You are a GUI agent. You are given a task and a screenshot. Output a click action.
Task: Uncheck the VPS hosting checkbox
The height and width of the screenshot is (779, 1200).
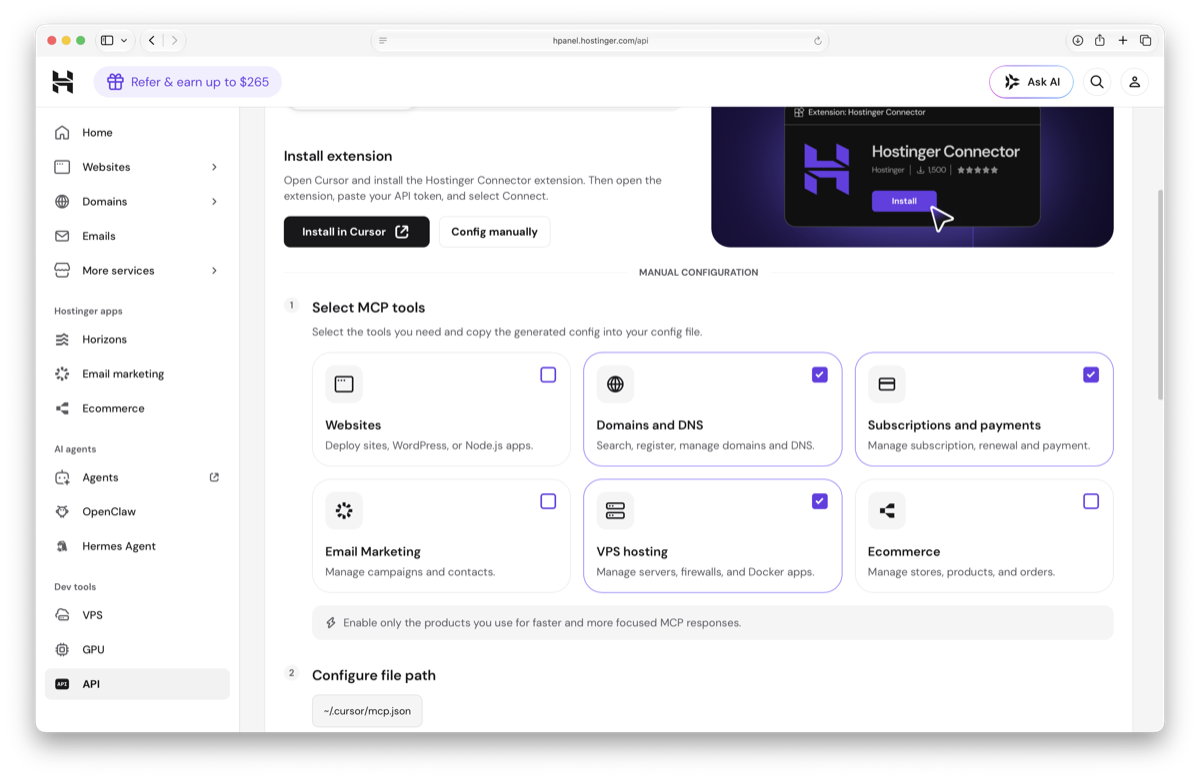(x=820, y=501)
